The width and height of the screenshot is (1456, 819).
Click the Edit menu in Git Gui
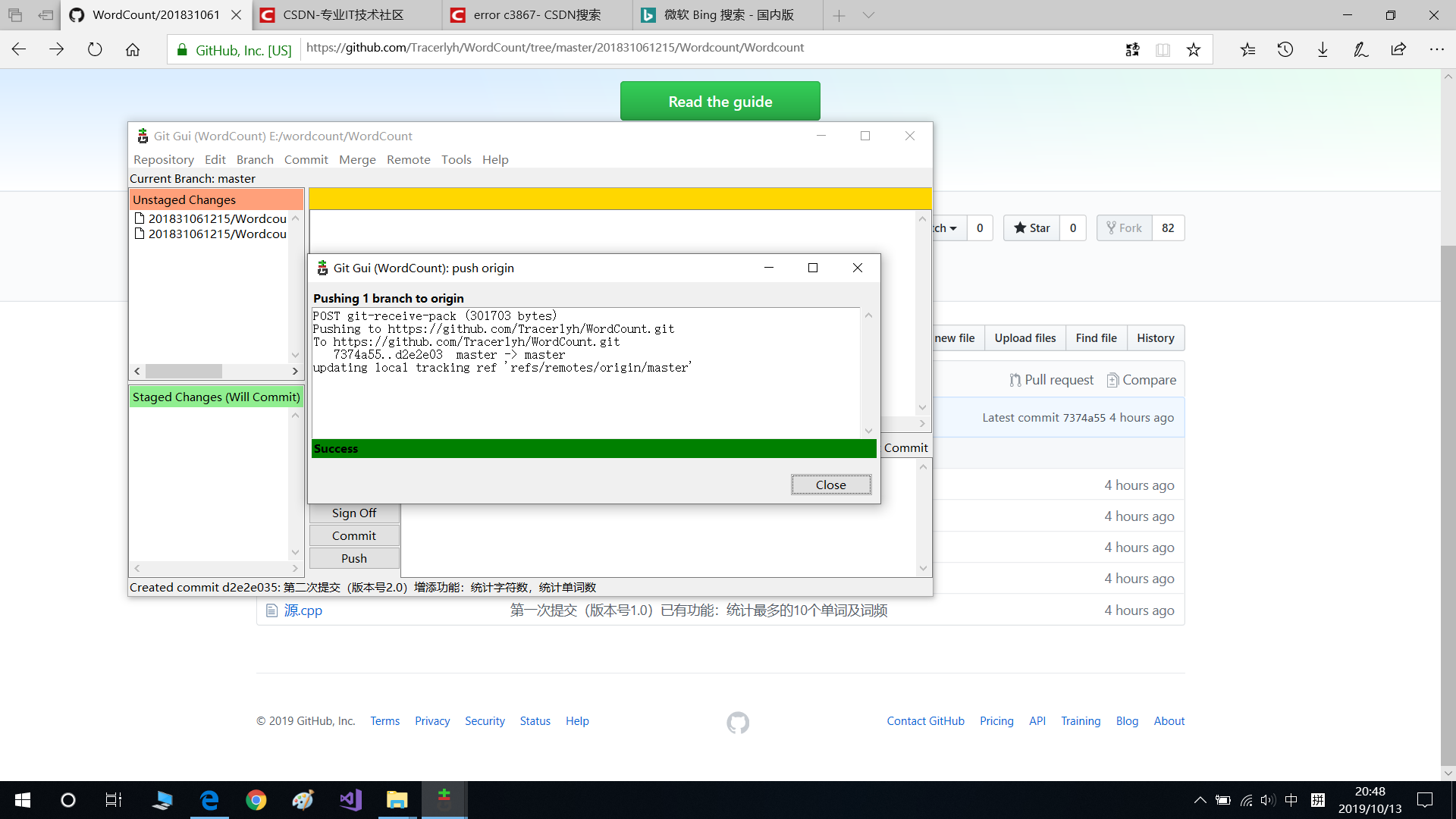(x=215, y=159)
